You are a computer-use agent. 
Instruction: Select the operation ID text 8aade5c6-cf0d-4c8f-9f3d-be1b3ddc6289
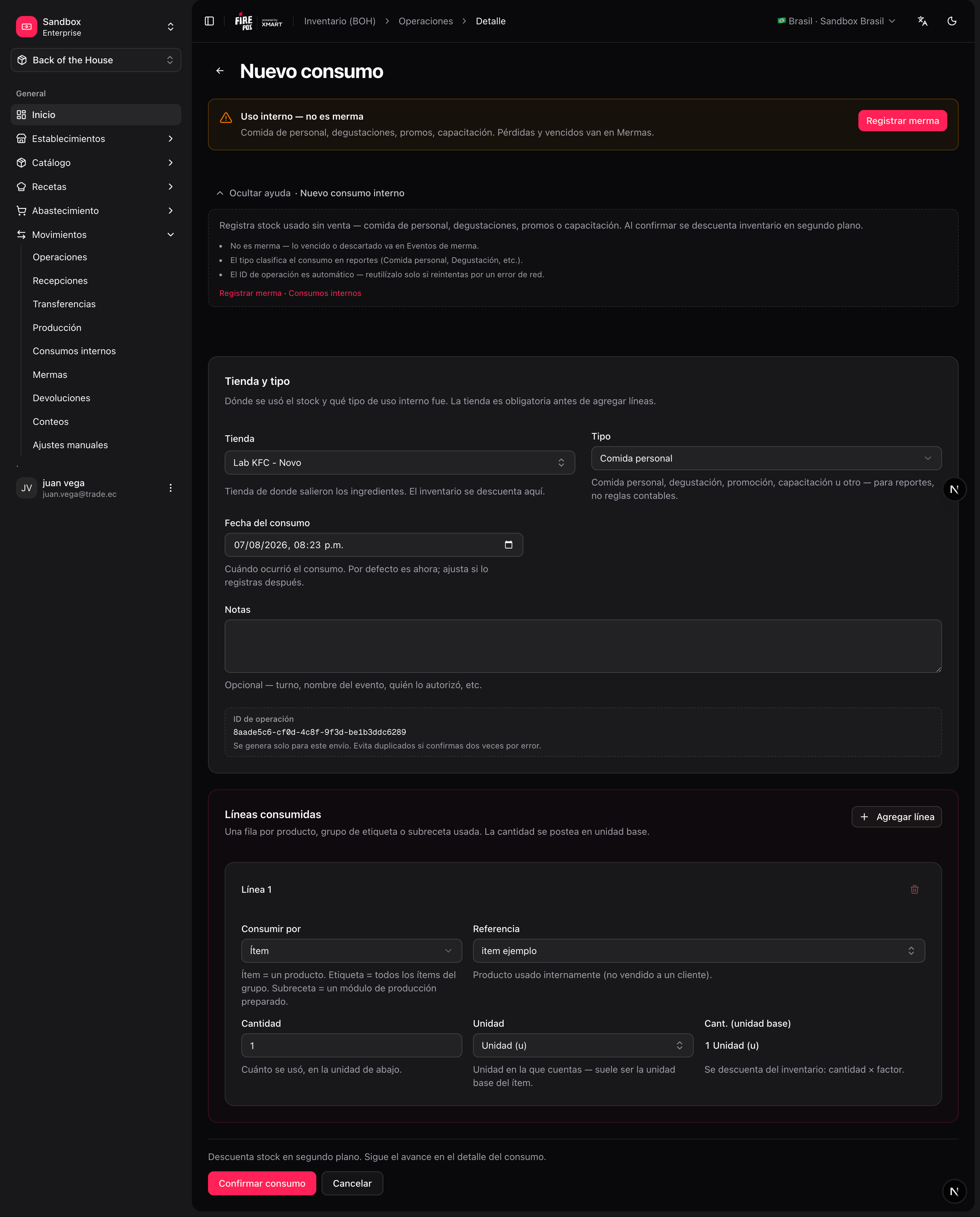click(x=320, y=732)
